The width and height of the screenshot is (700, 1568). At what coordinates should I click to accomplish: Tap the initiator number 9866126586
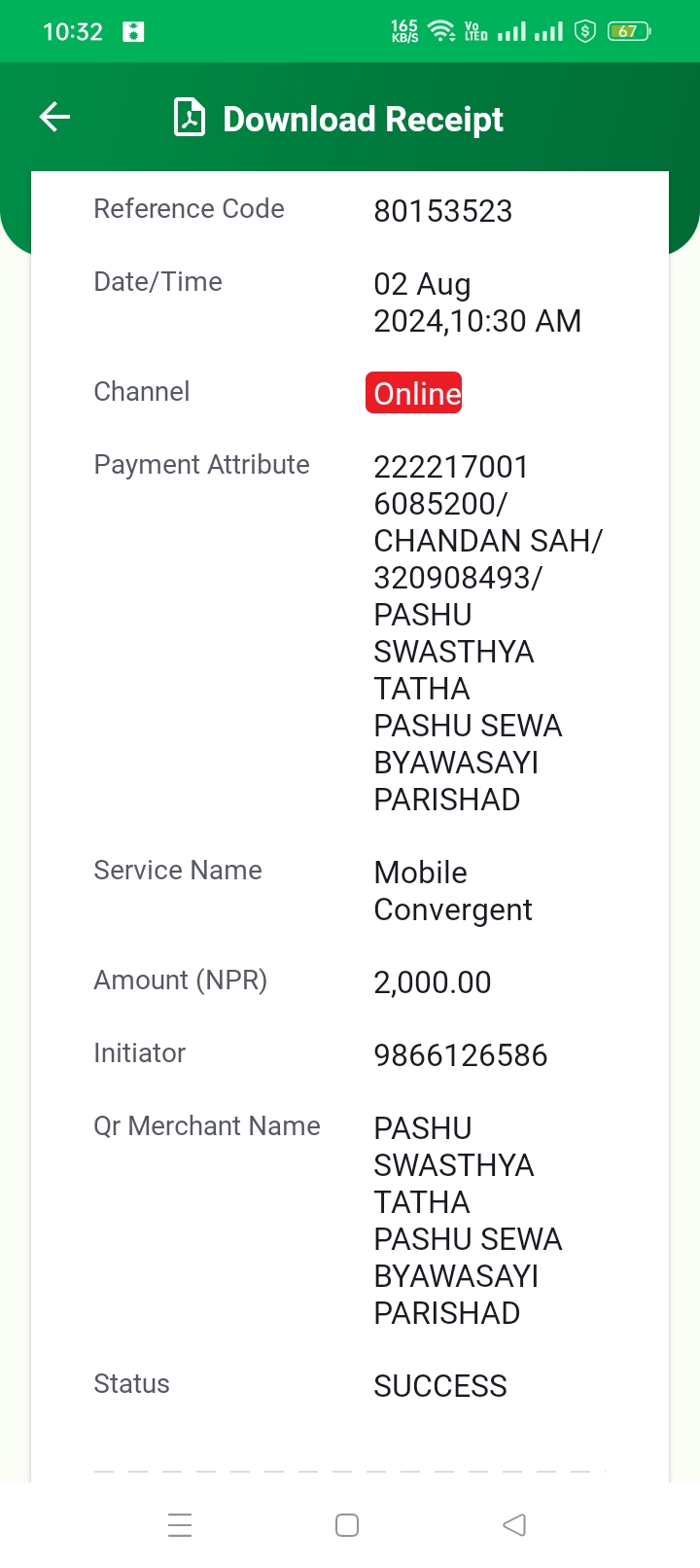pos(460,1055)
